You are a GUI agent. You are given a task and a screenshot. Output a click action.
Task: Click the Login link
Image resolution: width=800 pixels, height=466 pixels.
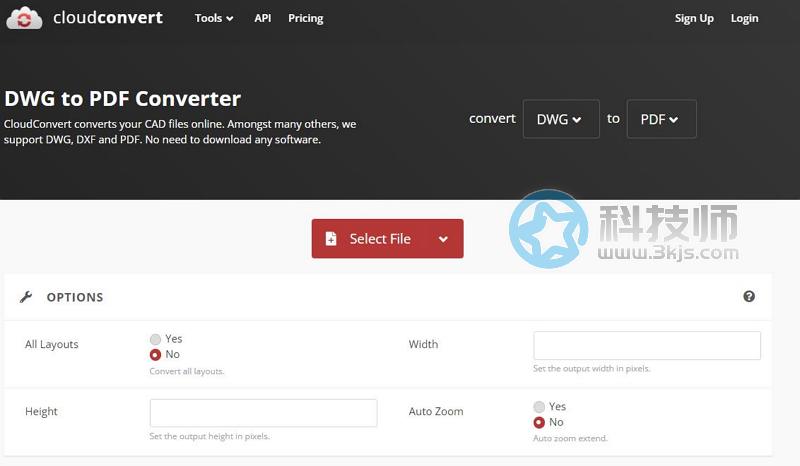pos(744,18)
